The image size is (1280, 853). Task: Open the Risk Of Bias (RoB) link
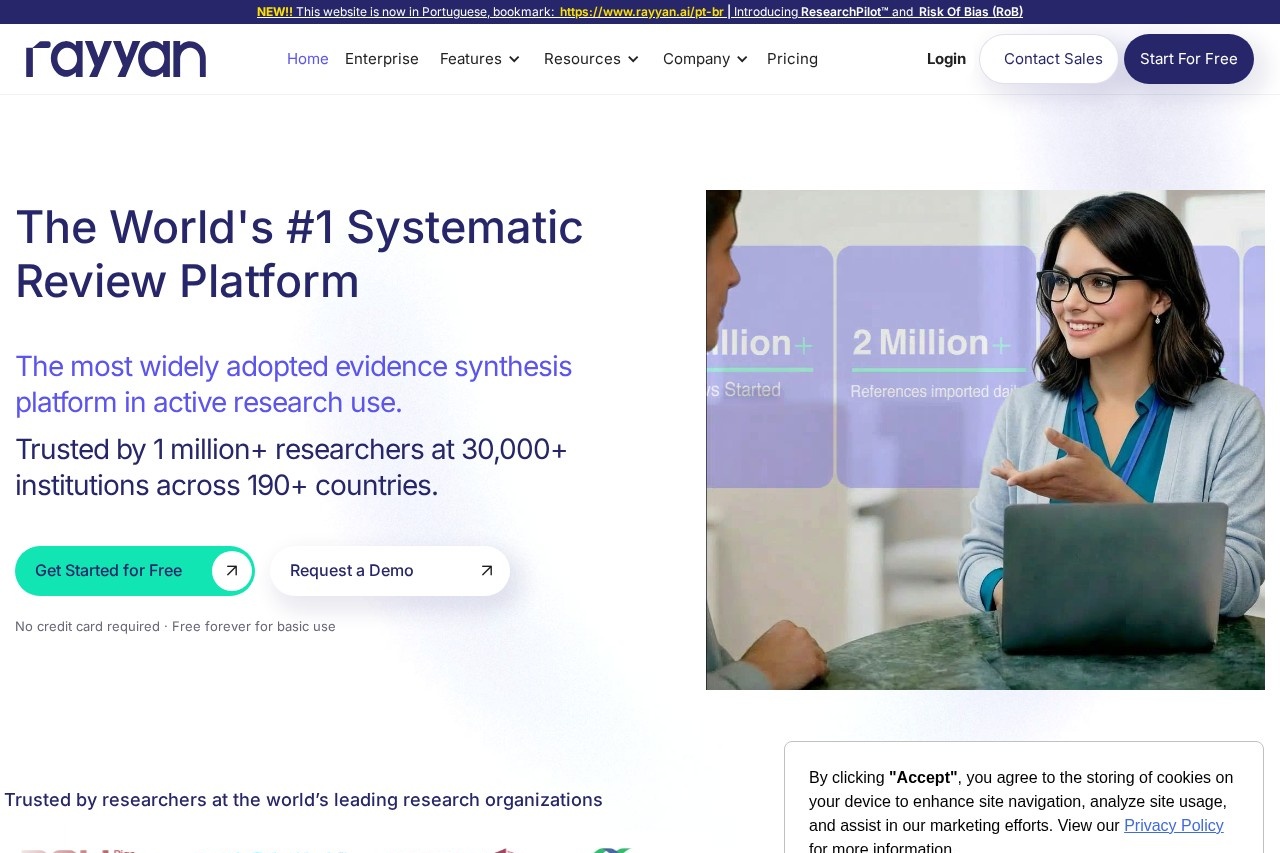coord(971,12)
